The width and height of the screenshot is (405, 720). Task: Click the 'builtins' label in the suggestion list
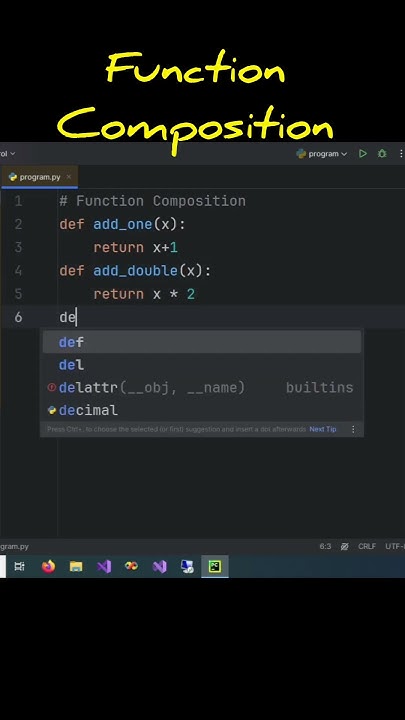tap(320, 388)
